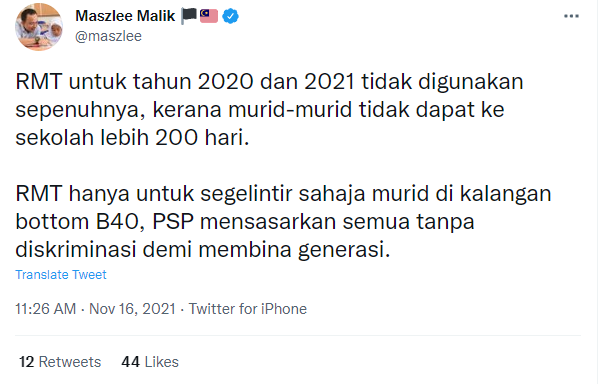Click the Nov 16, 2021 date
Screen dimensions: 599x384
pos(132,309)
